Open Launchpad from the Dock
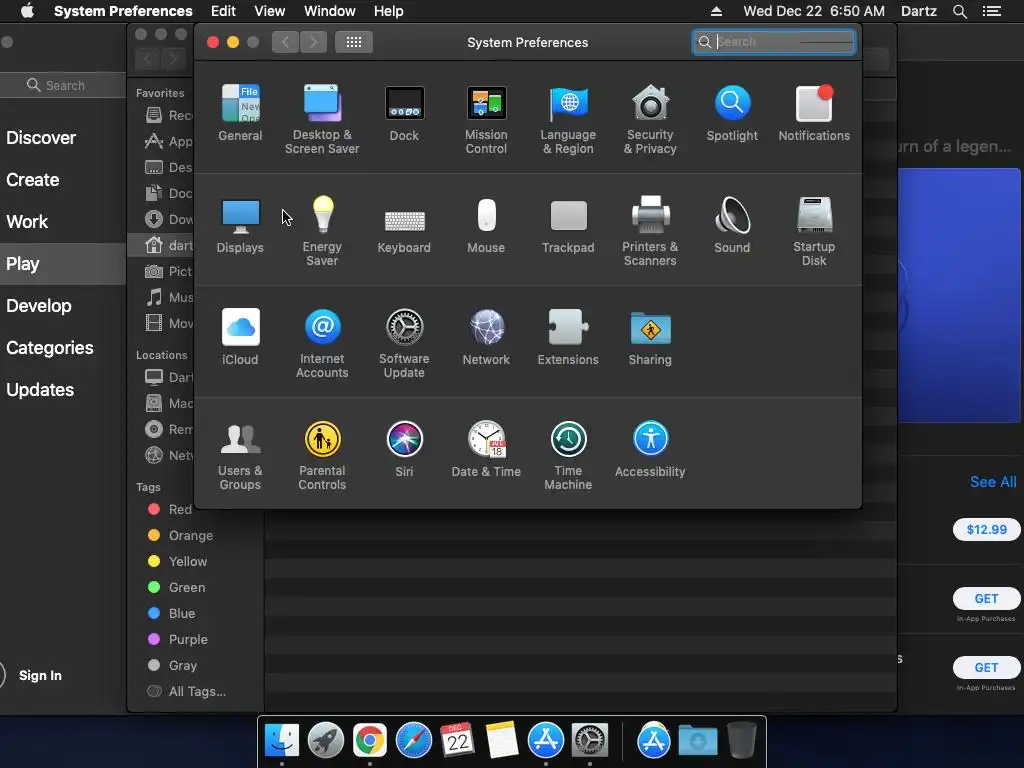The height and width of the screenshot is (768, 1024). point(325,740)
